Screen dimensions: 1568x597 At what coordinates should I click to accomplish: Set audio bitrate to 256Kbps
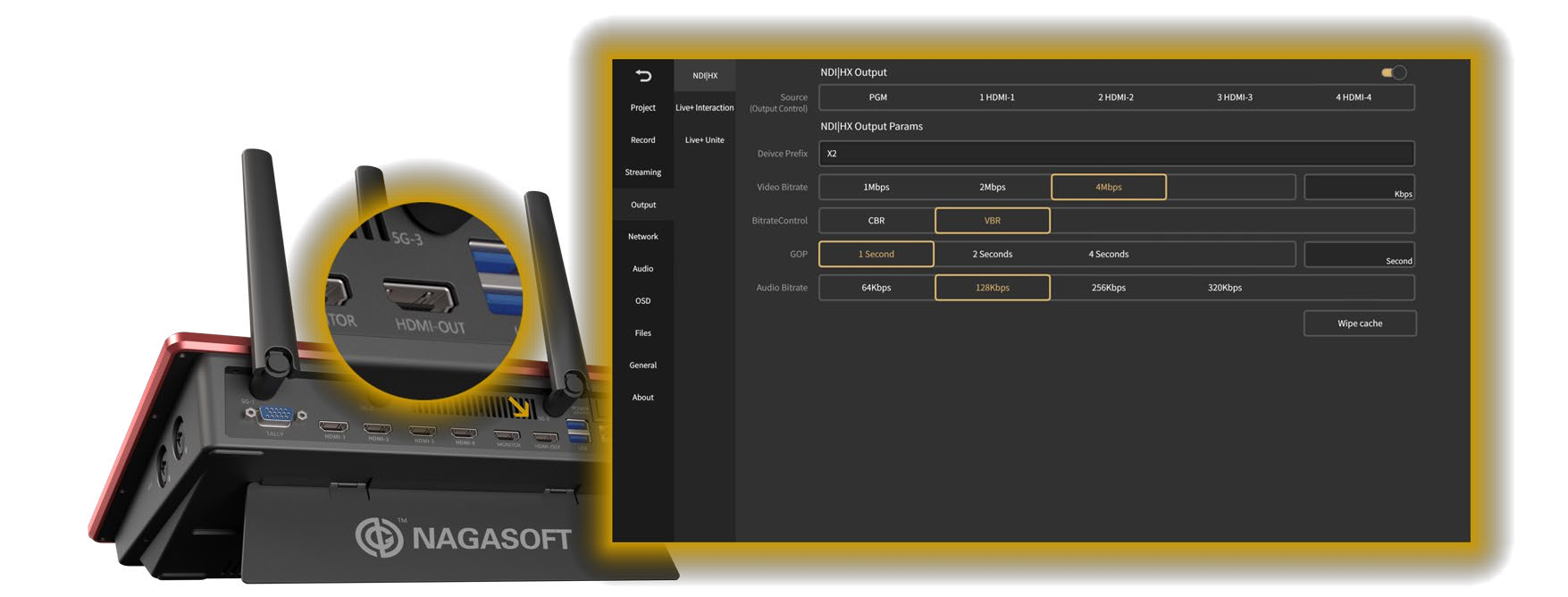coord(1109,288)
